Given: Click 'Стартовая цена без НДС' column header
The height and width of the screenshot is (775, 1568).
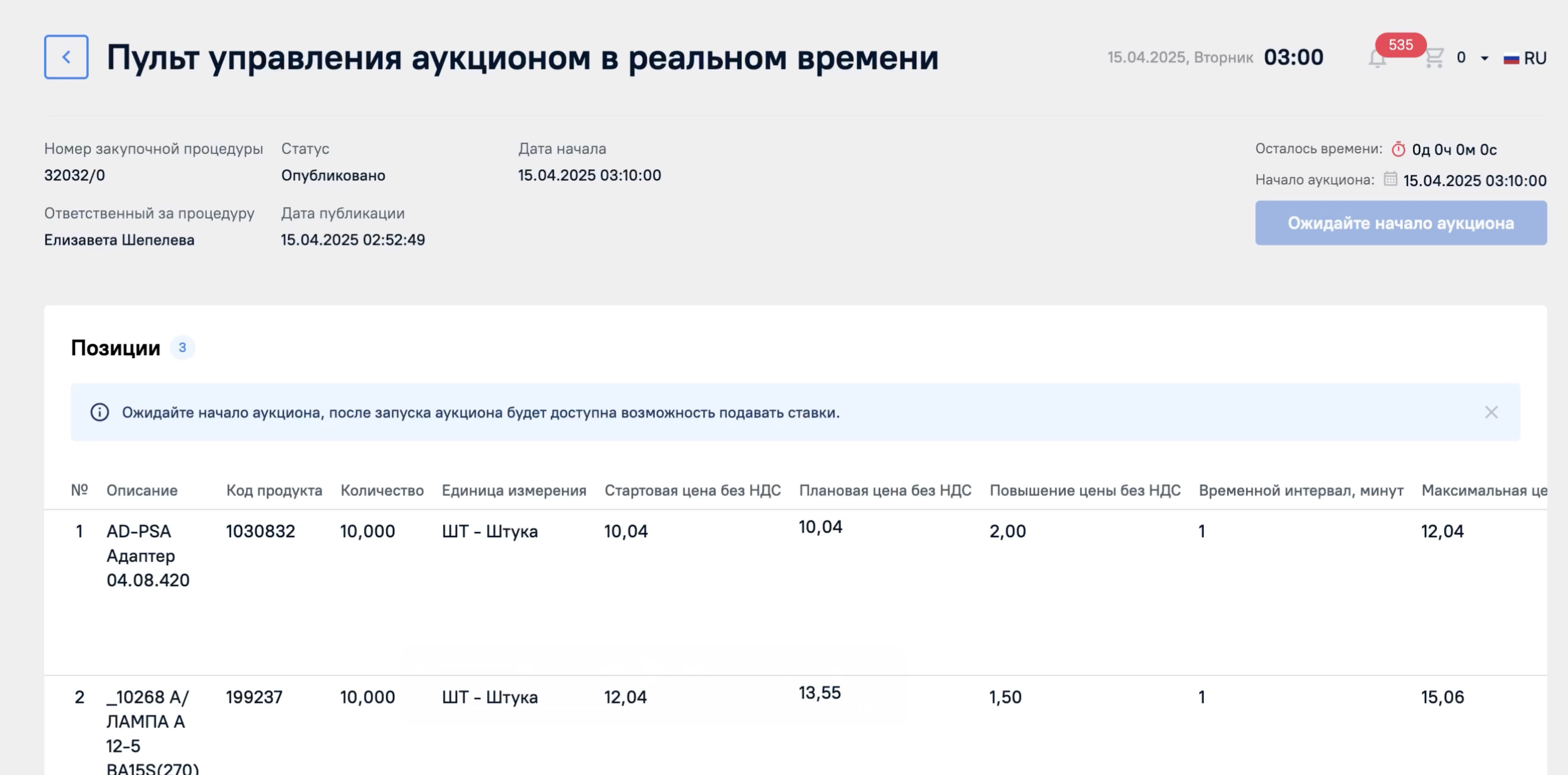Looking at the screenshot, I should (692, 490).
